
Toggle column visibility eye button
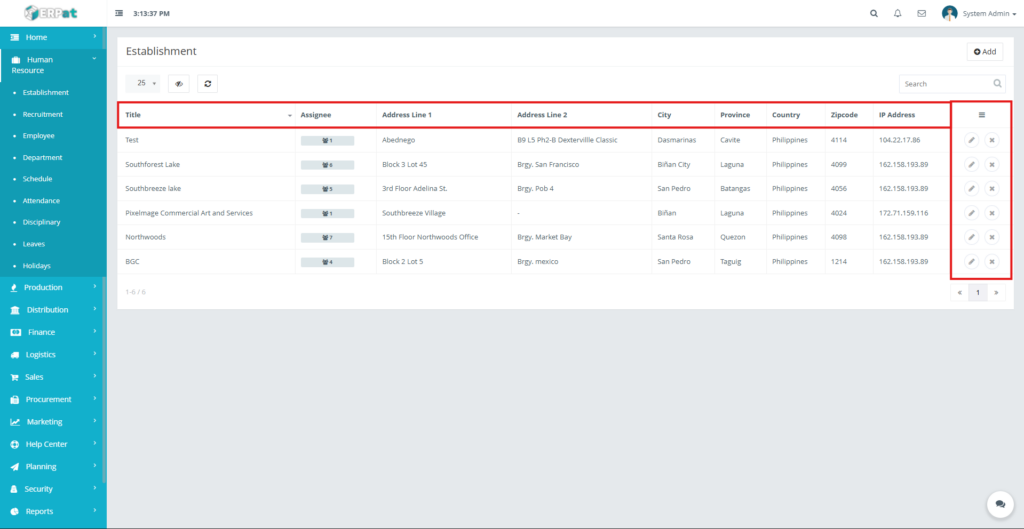[179, 84]
